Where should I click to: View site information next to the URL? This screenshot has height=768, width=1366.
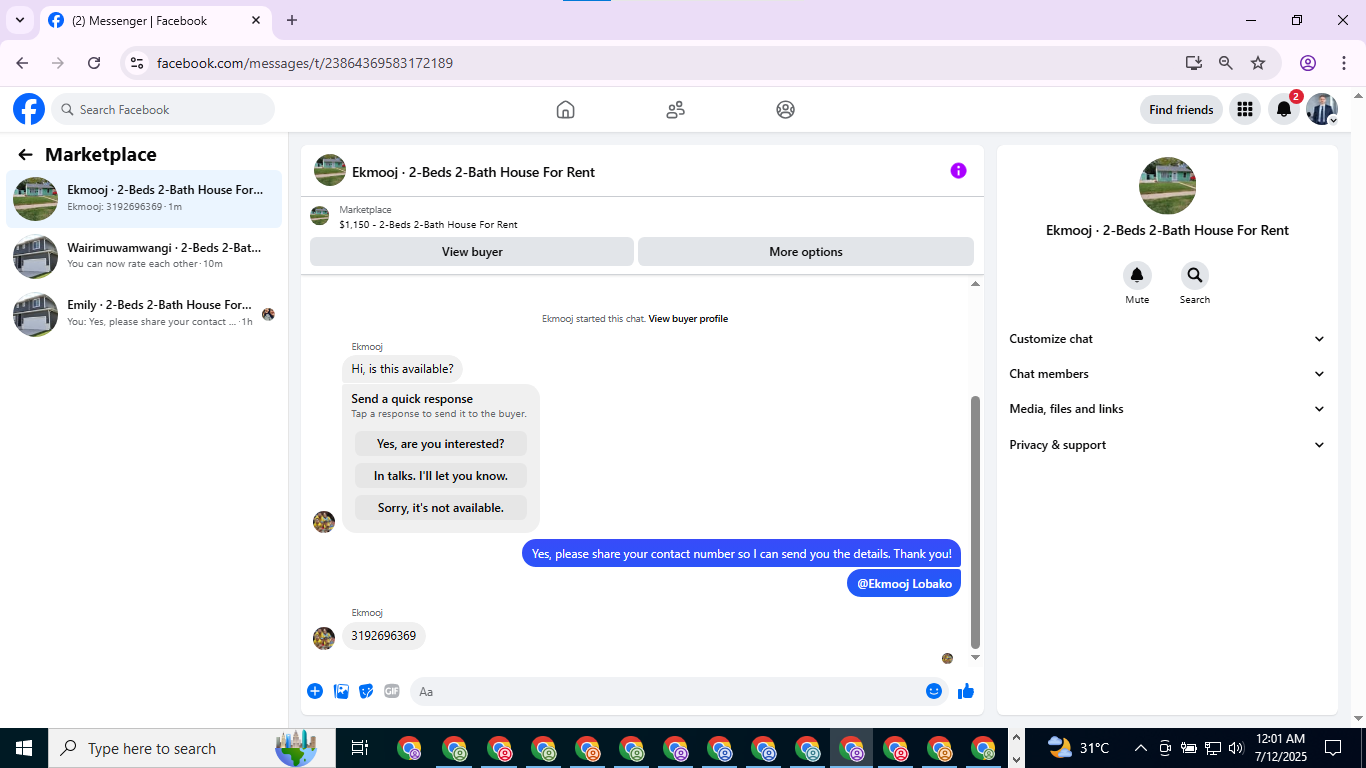[137, 63]
